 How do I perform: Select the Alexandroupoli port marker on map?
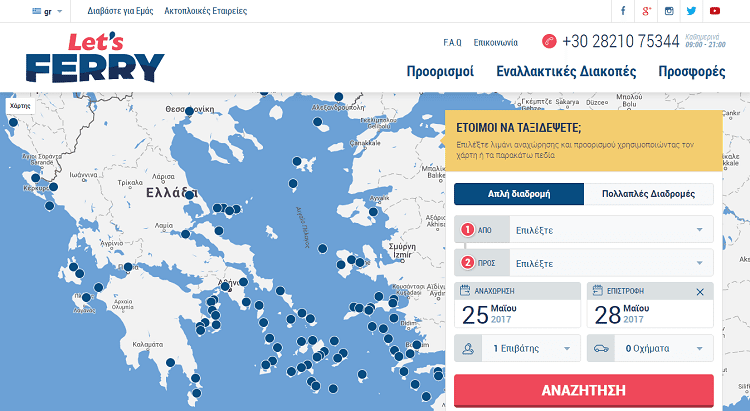pos(339,97)
